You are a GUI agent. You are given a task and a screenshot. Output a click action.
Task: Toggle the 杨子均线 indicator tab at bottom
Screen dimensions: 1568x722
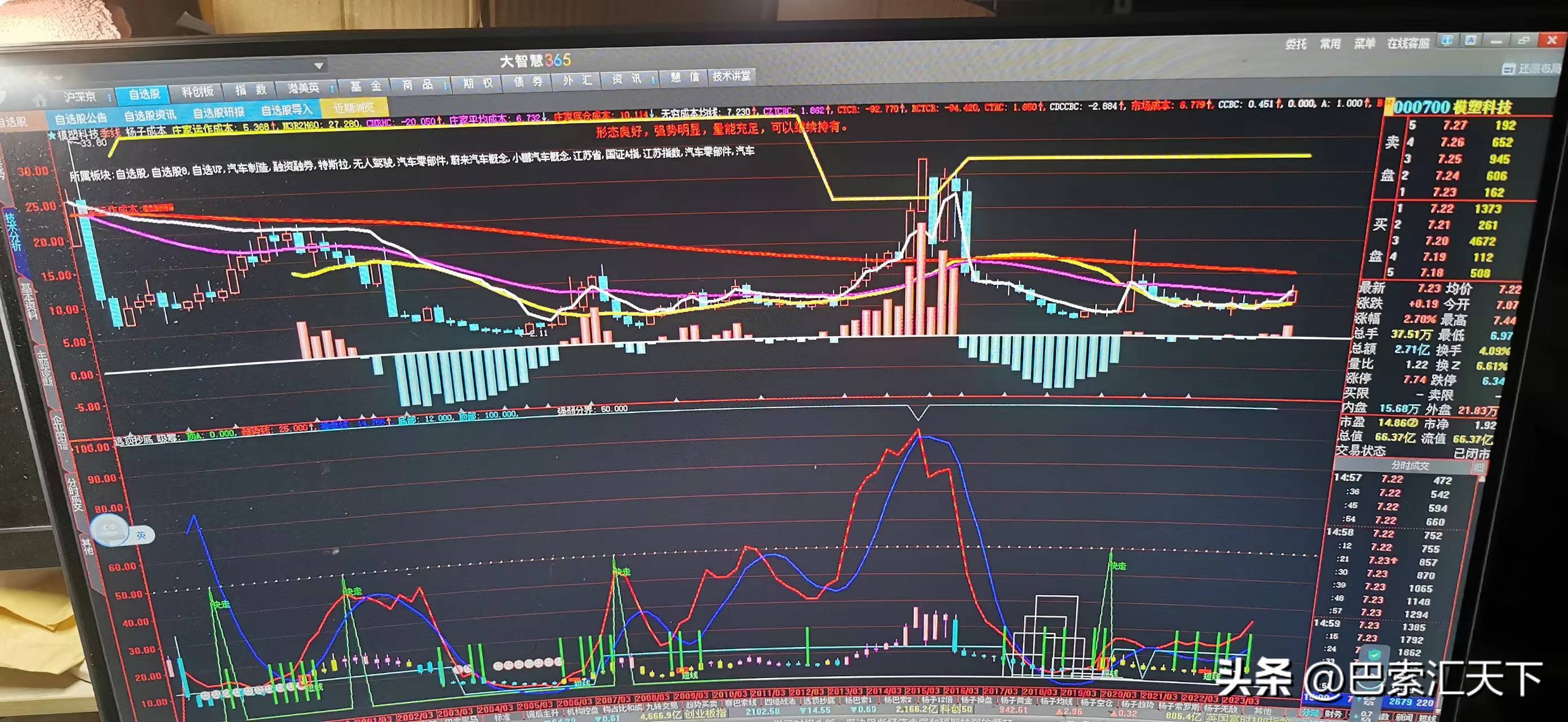click(x=1055, y=702)
